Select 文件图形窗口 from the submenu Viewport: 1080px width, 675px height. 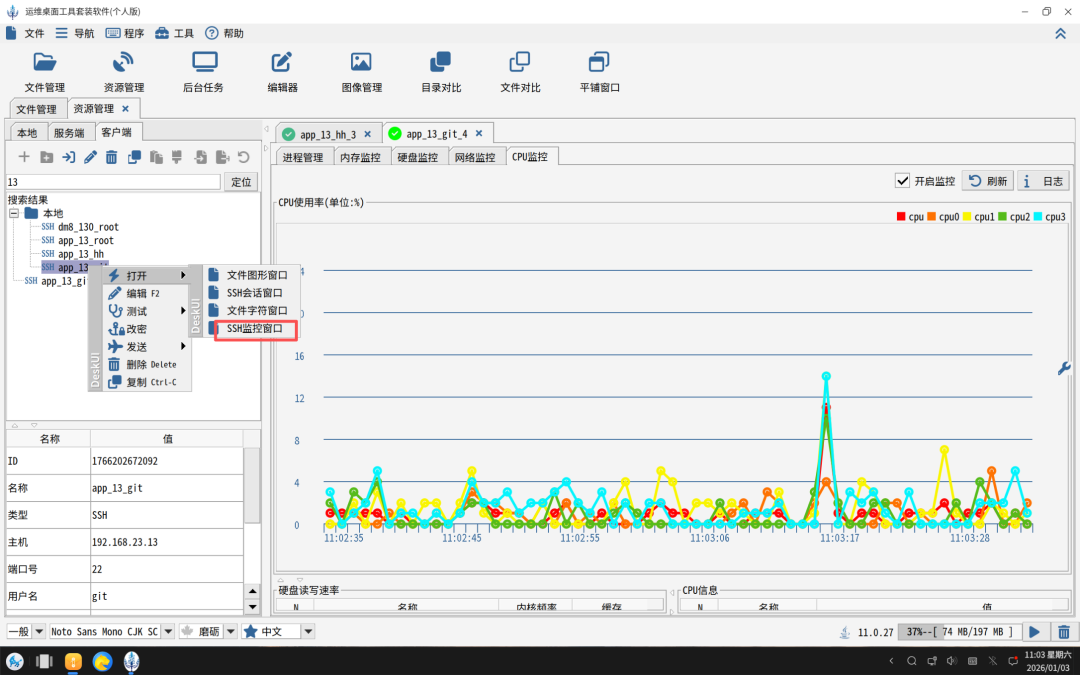point(251,275)
